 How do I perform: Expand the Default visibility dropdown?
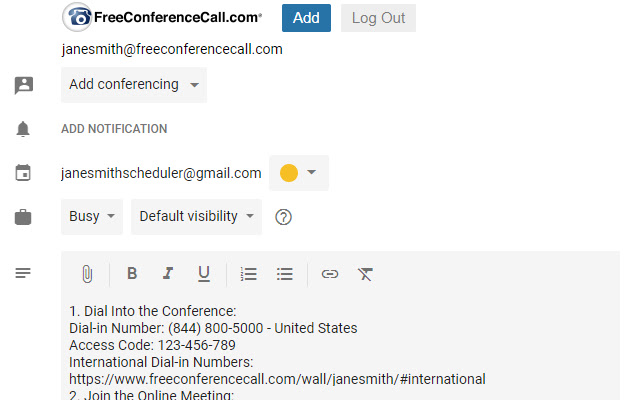pyautogui.click(x=196, y=216)
